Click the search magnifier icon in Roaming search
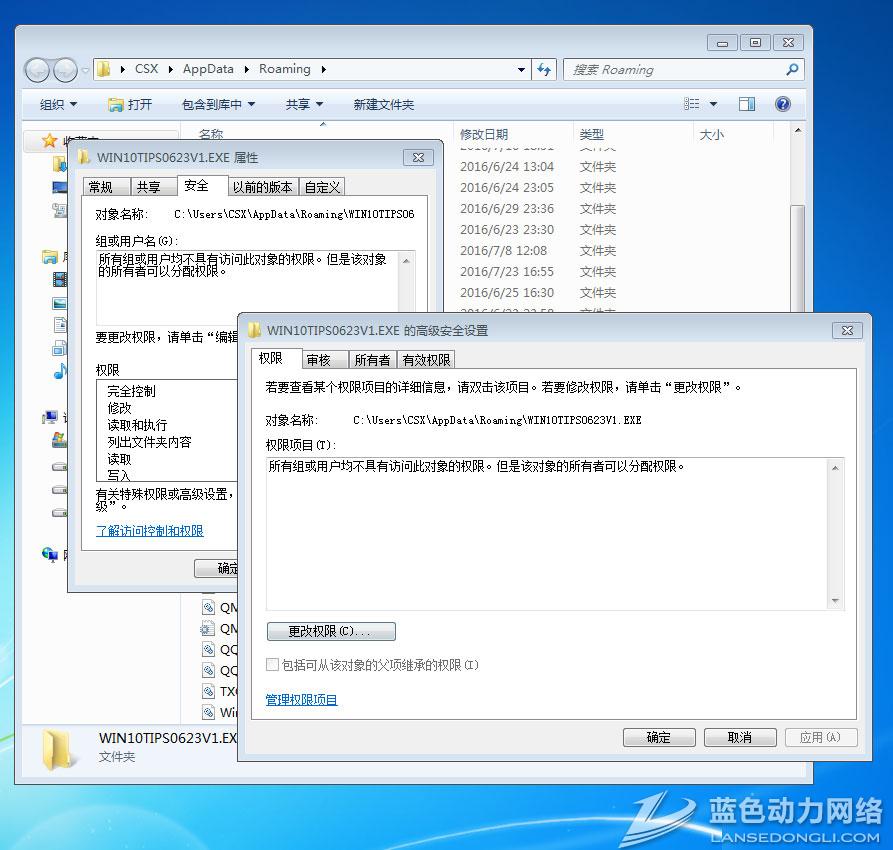The image size is (893, 850). [x=792, y=70]
